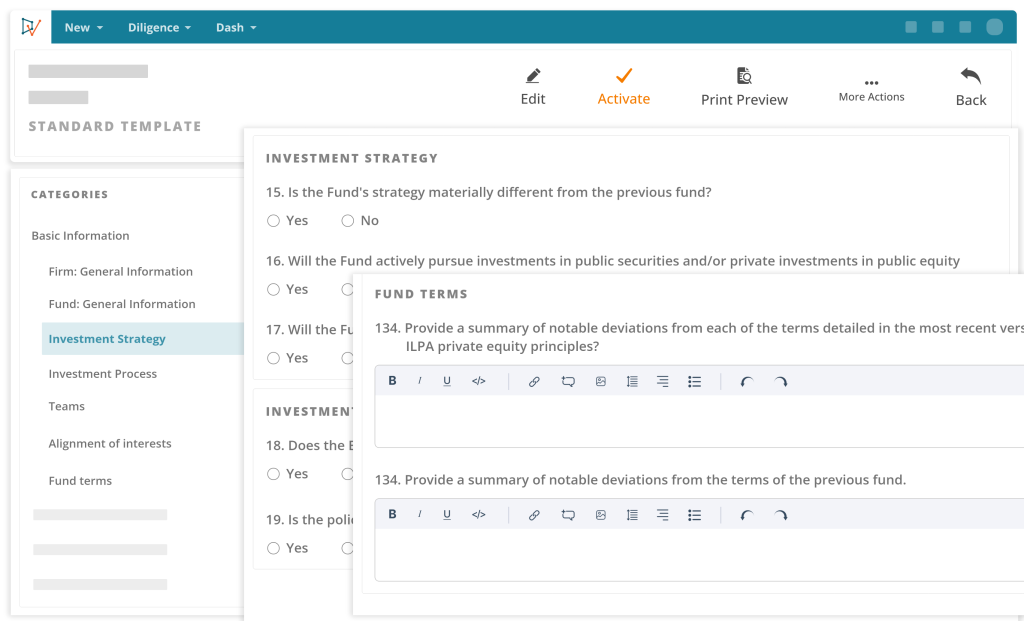Apply a numbered list in the editor
Image resolution: width=1024 pixels, height=621 pixels.
click(631, 380)
